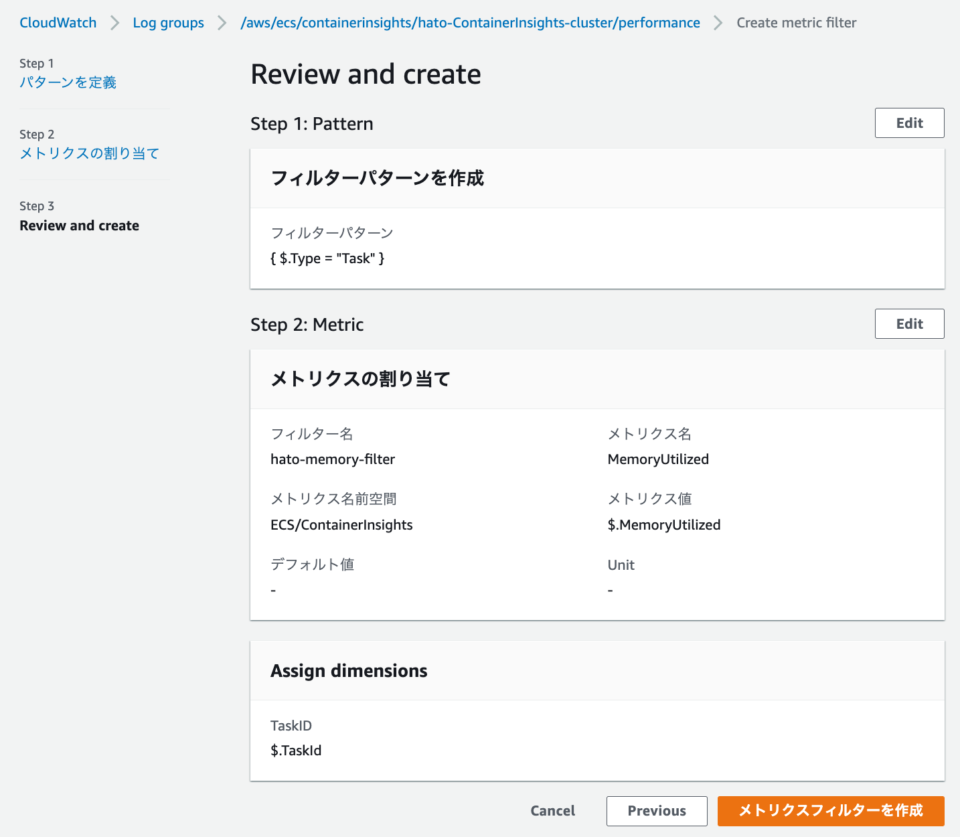Select the metric name MemoryUtilized
This screenshot has width=960, height=837.
(658, 459)
